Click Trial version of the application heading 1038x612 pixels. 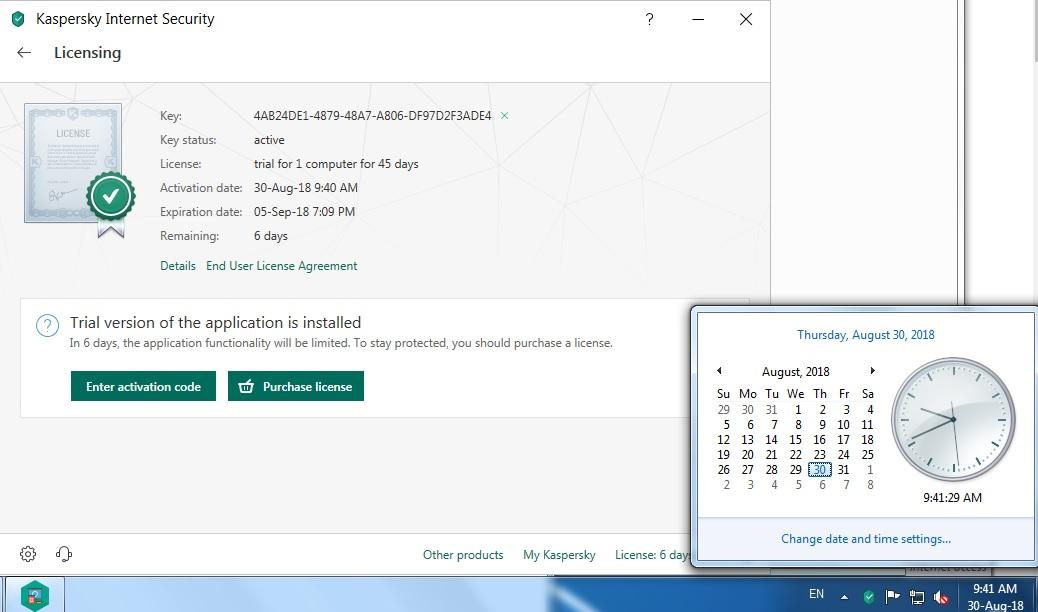(x=216, y=323)
